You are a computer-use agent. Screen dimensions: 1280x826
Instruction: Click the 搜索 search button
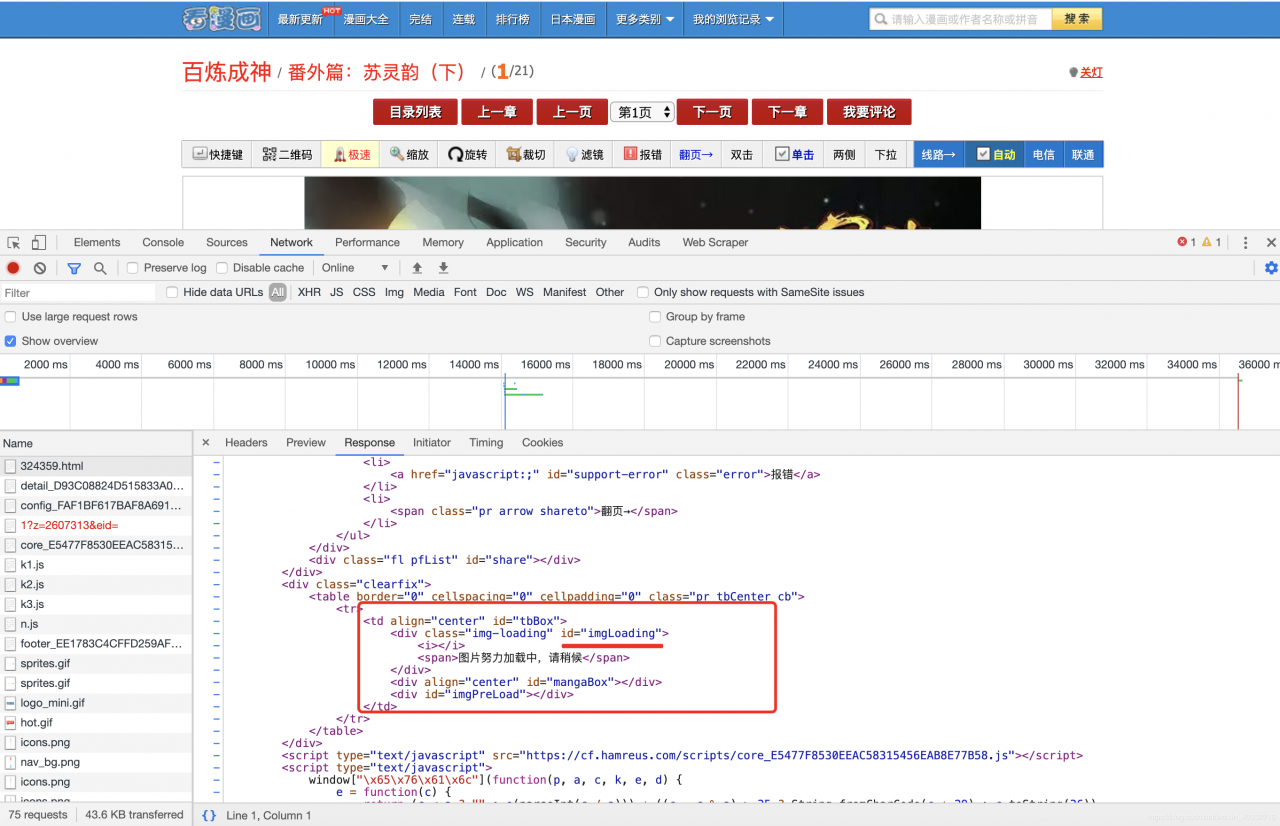pyautogui.click(x=1077, y=19)
